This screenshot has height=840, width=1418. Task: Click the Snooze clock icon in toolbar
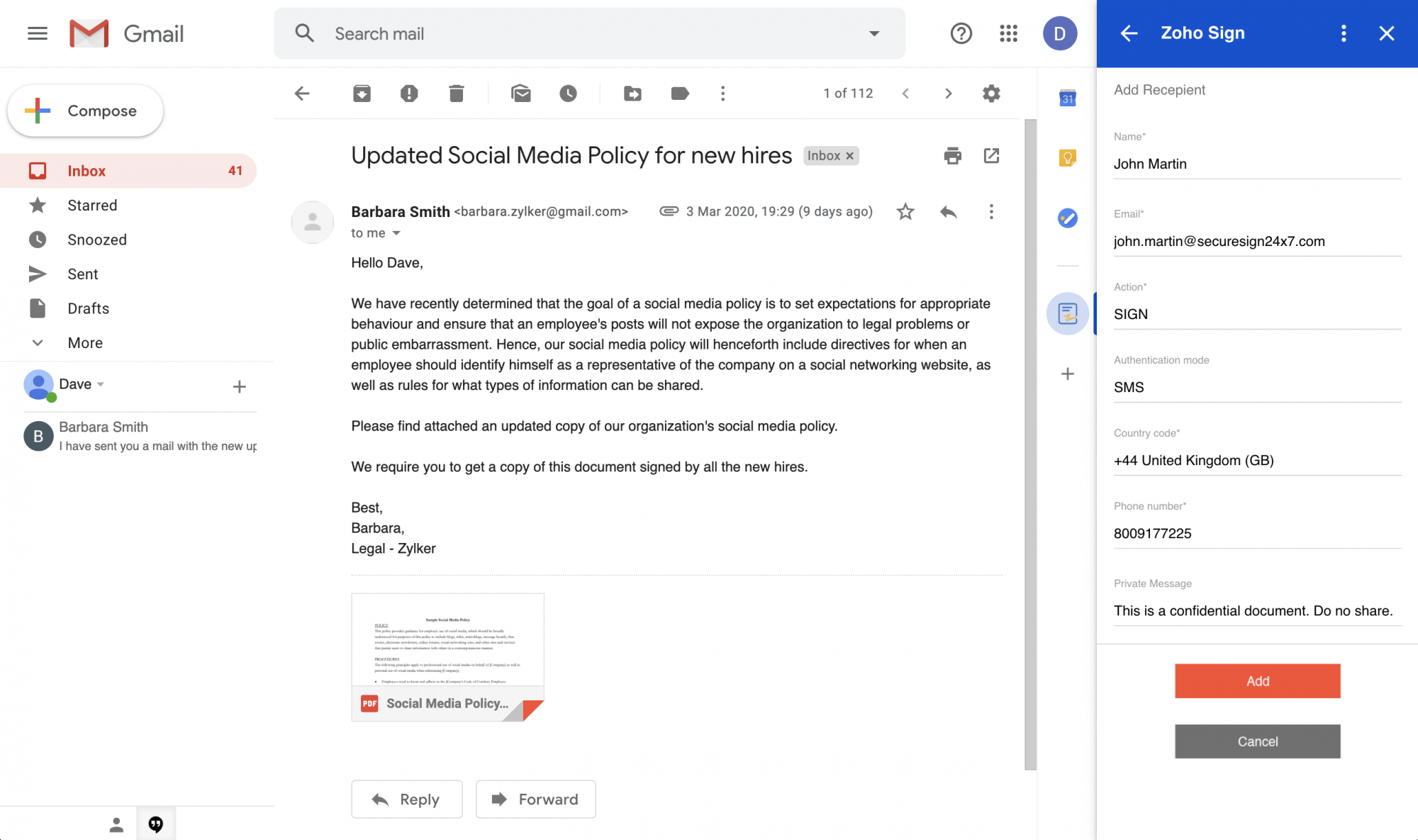click(568, 94)
